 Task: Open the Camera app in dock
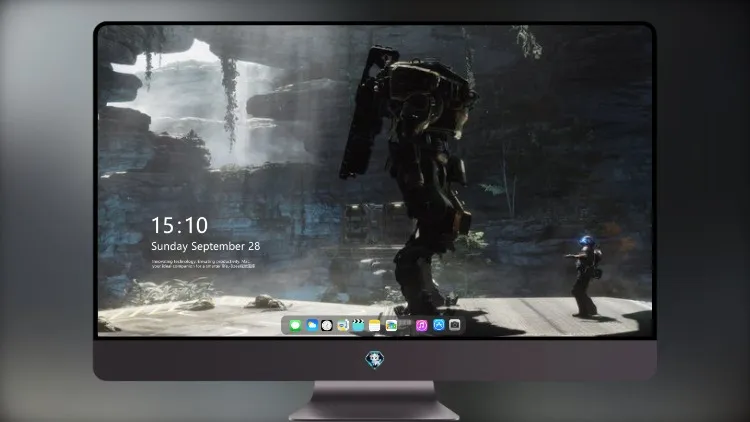455,325
